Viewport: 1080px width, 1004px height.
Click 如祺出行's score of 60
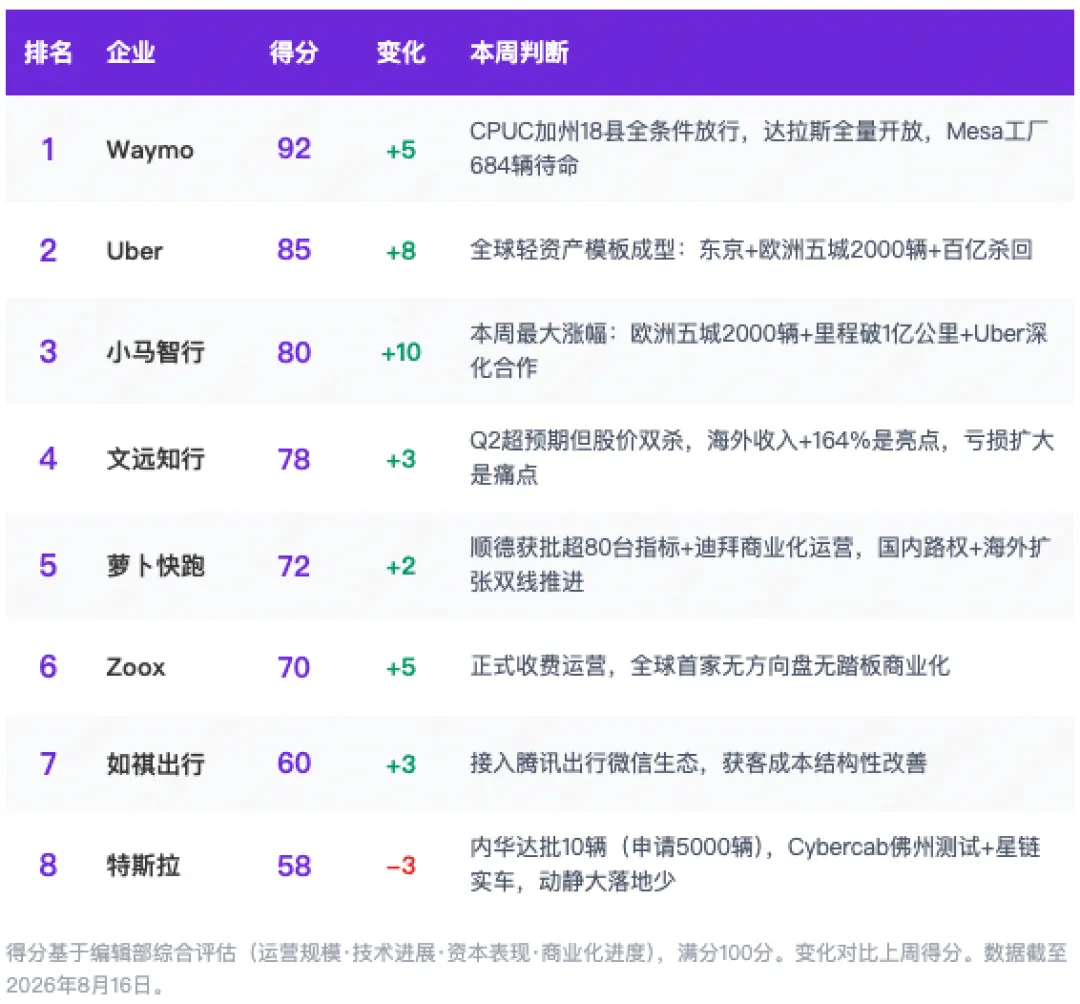[294, 763]
